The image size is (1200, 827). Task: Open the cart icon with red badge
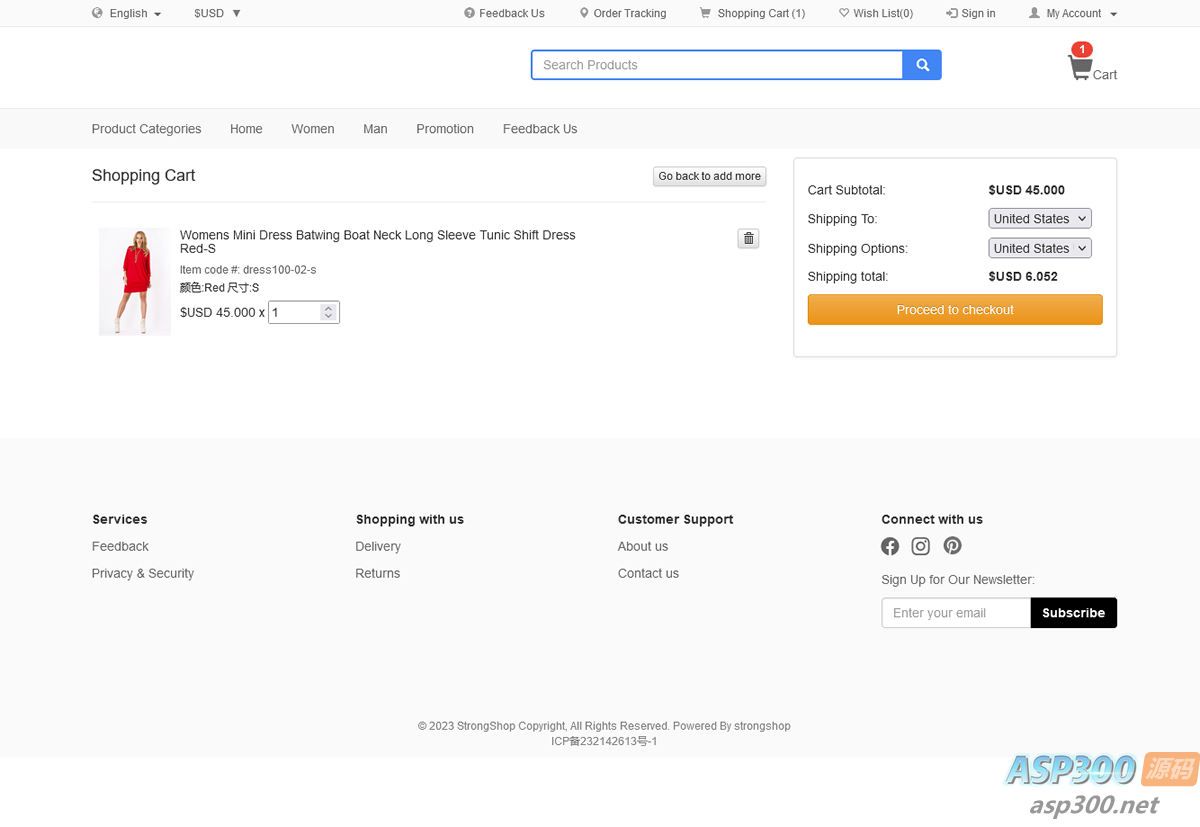point(1081,68)
